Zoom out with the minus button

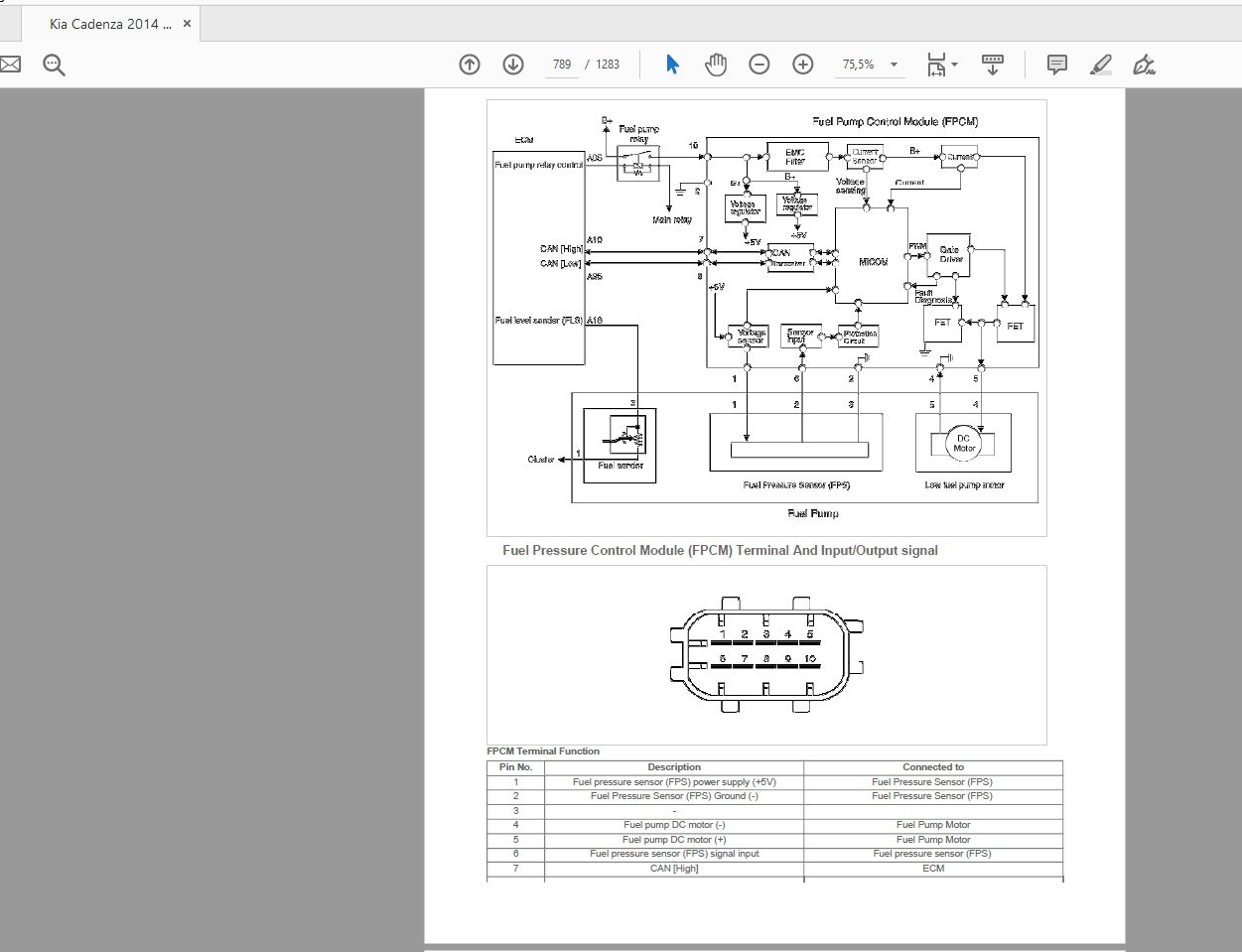click(759, 64)
